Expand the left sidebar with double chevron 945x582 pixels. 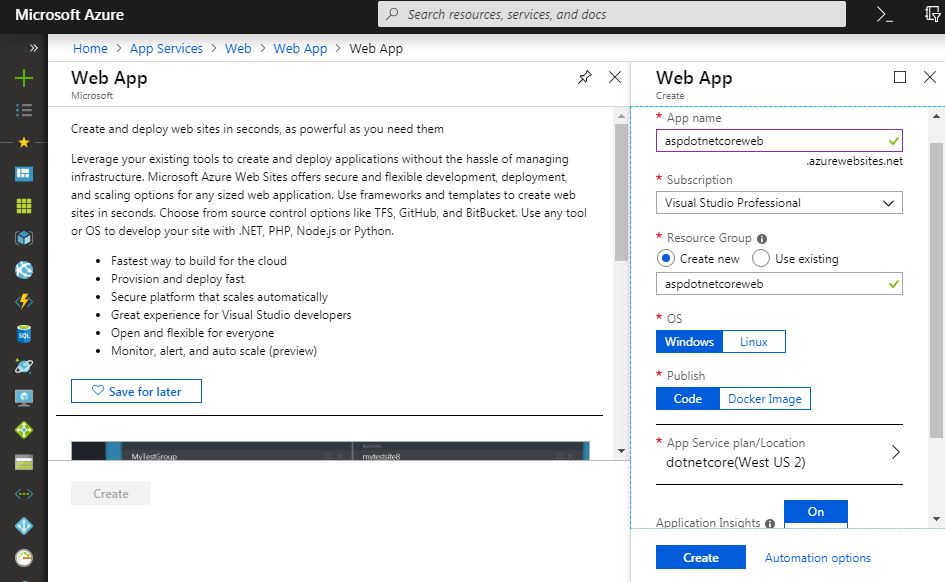coord(34,48)
